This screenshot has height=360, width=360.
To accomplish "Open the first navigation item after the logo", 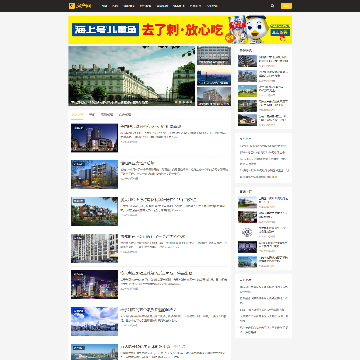I will (x=104, y=6).
